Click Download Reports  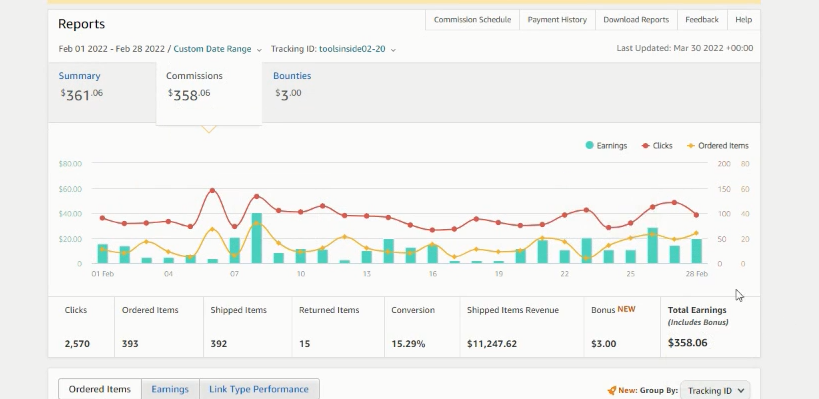(636, 20)
